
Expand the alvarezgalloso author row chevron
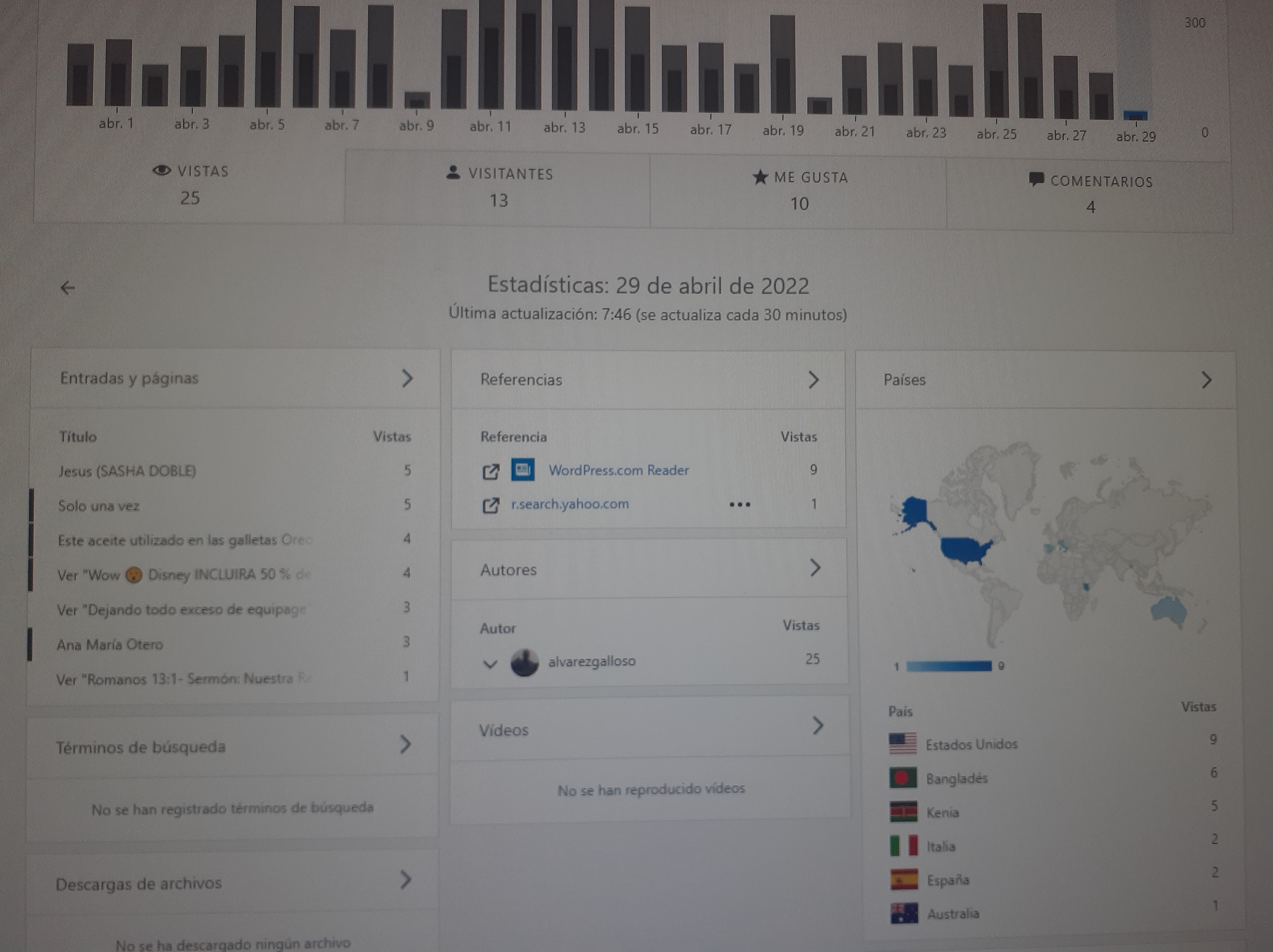tap(490, 664)
